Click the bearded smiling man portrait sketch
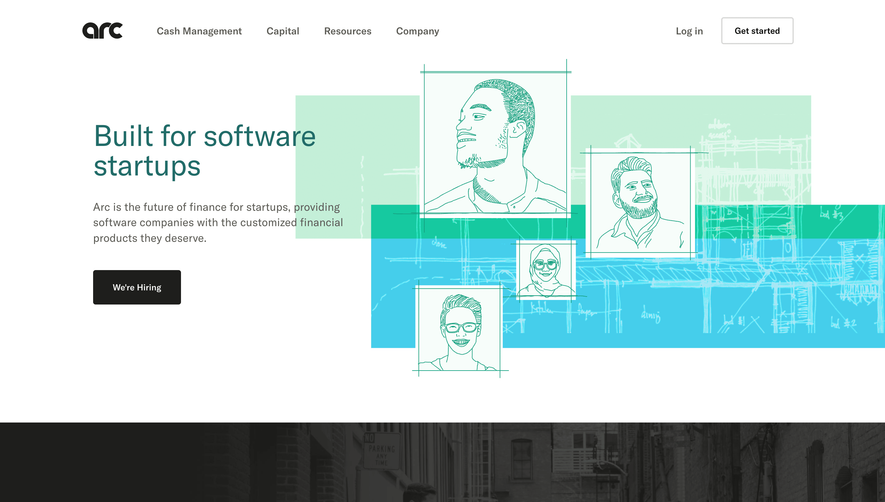 640,203
